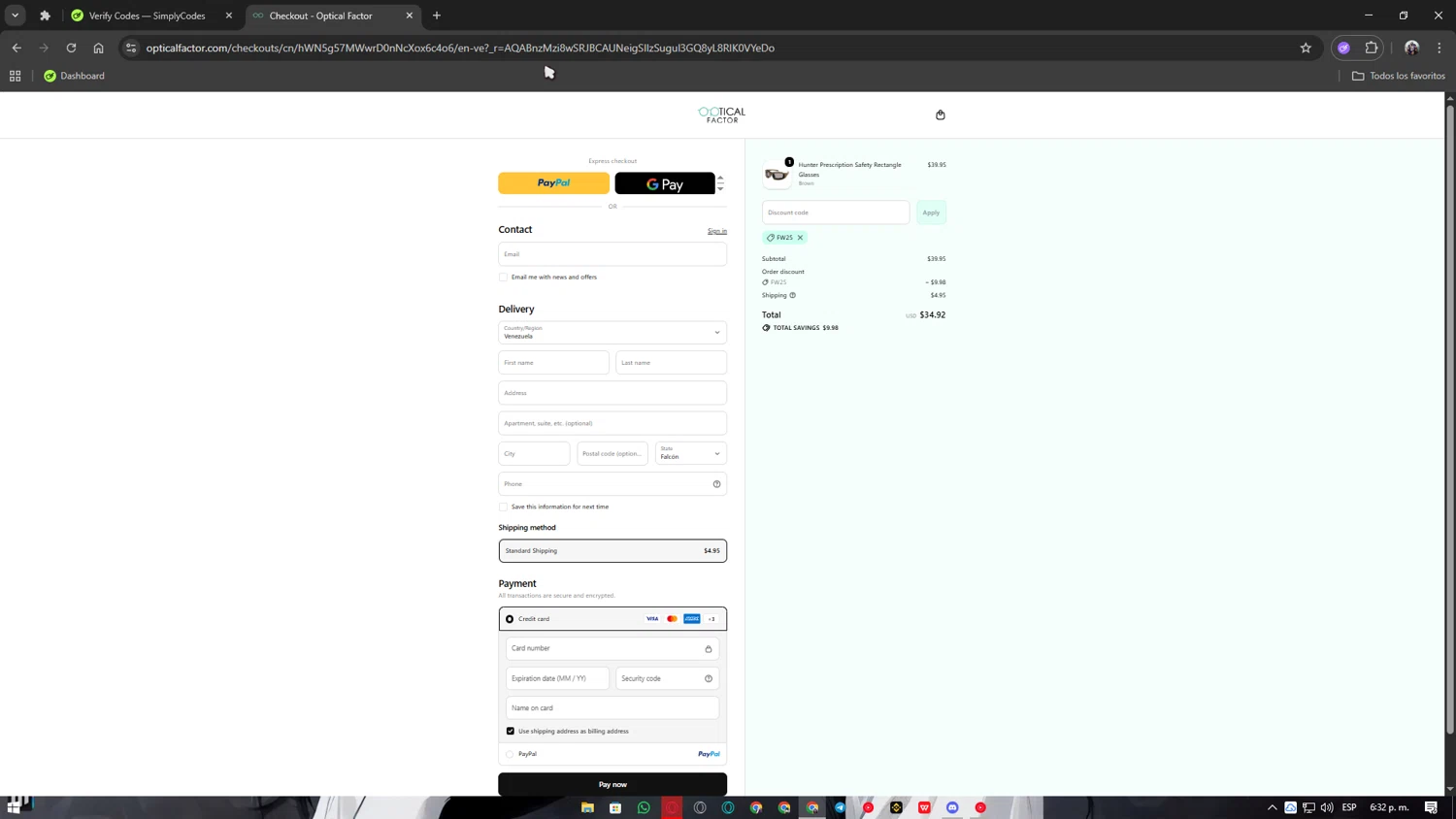Focus the Email input field
The image size is (1456, 819).
pos(612,254)
